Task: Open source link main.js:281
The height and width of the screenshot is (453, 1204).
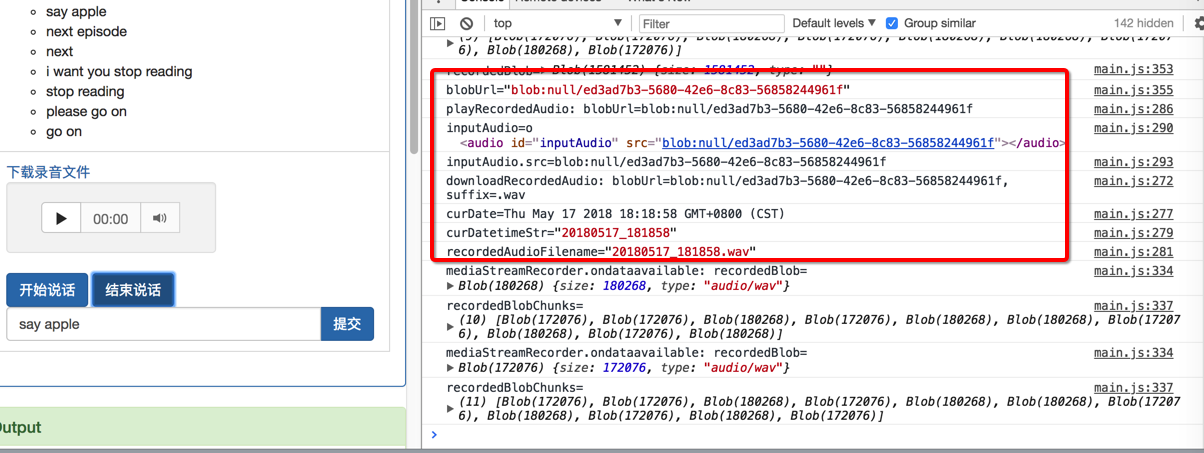Action: point(1134,252)
